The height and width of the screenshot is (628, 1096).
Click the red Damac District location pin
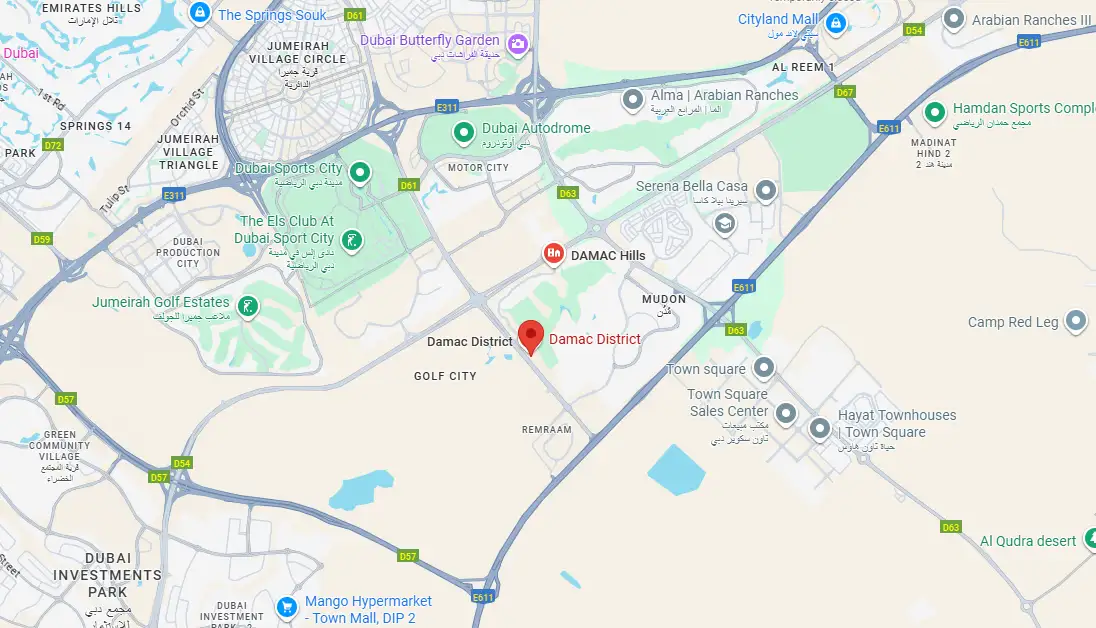pyautogui.click(x=531, y=338)
